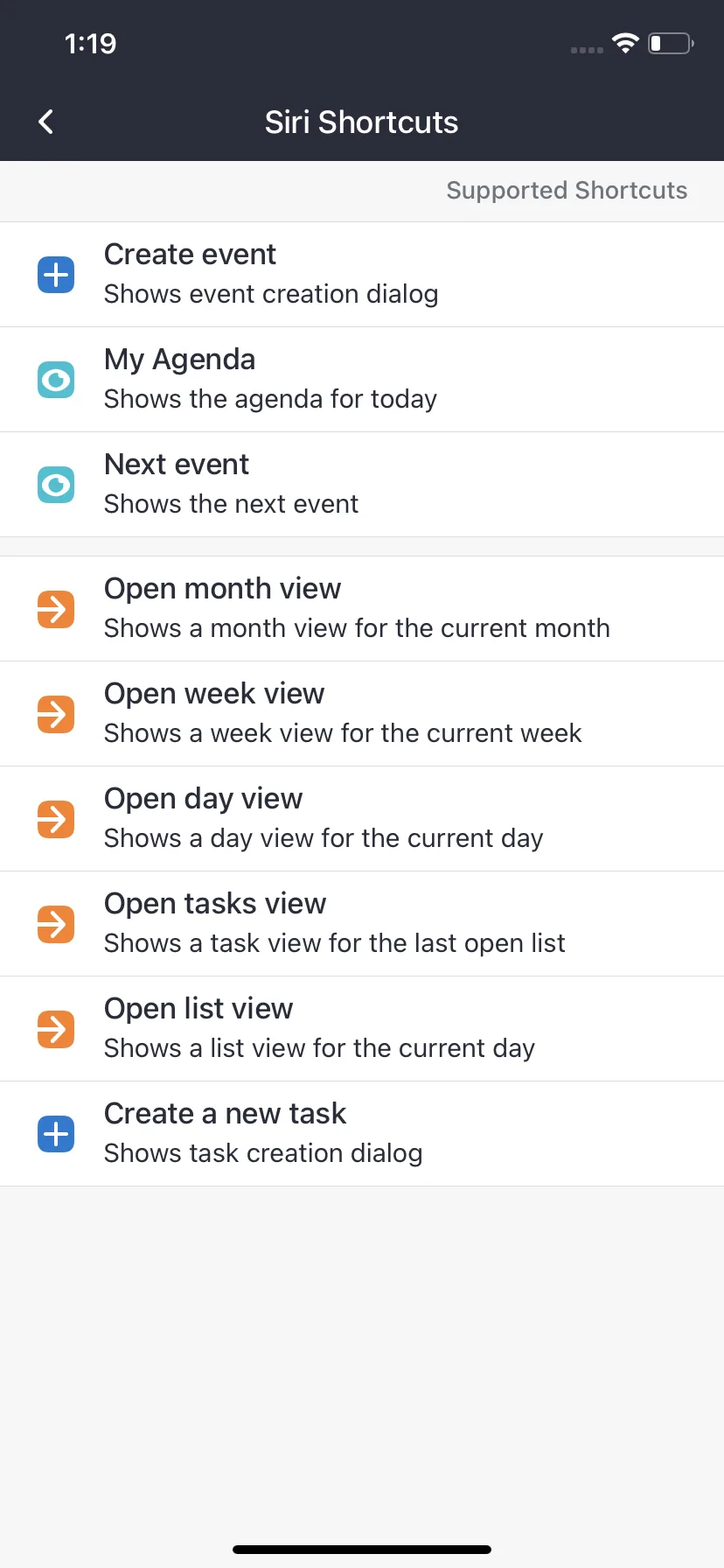Tap blue plus icon for Create event
The height and width of the screenshot is (1568, 724).
pos(56,275)
